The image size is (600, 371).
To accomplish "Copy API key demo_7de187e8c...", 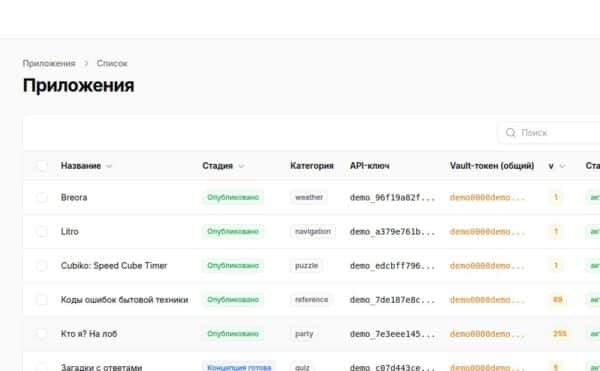I will [x=392, y=299].
